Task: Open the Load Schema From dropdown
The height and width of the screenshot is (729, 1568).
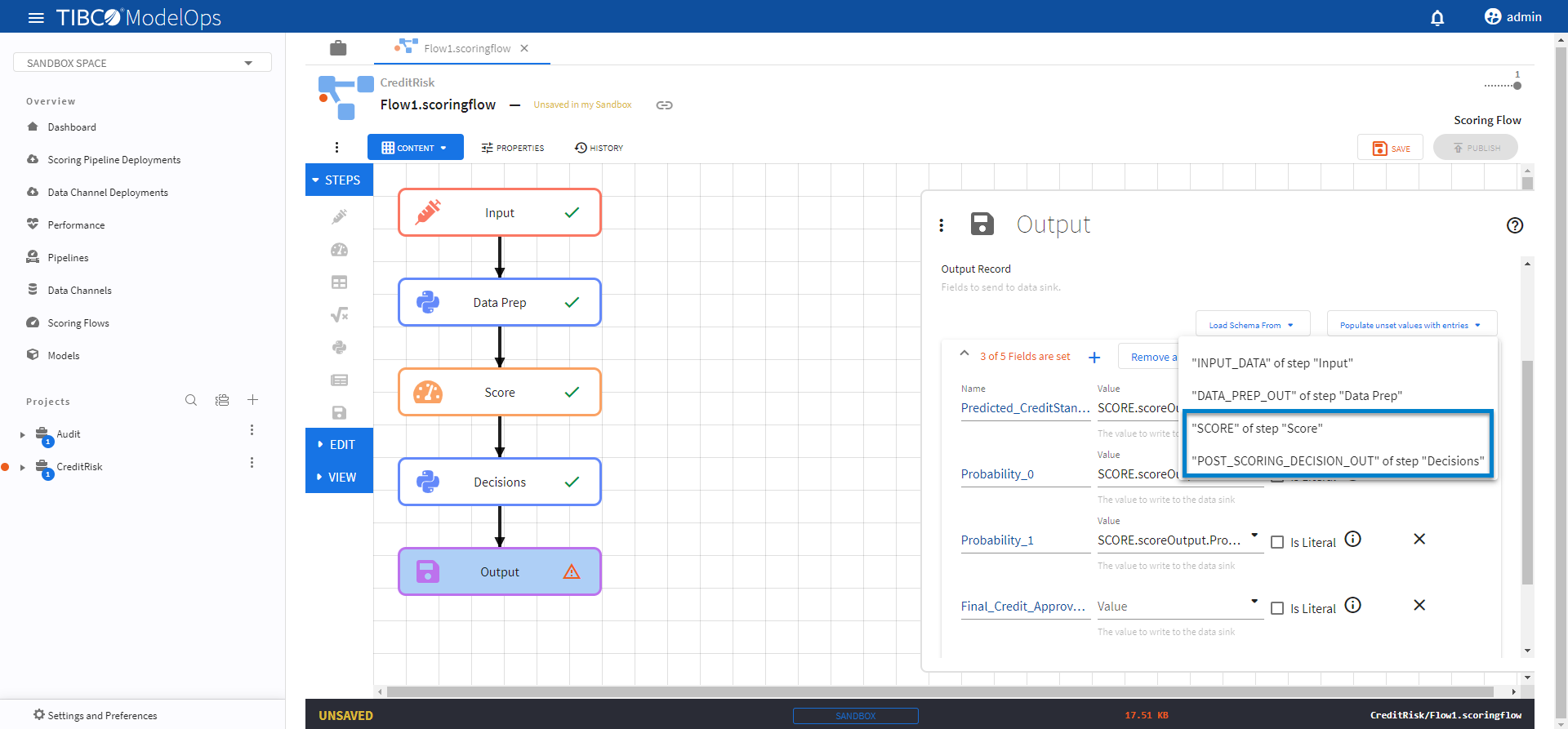Action: 1253,325
